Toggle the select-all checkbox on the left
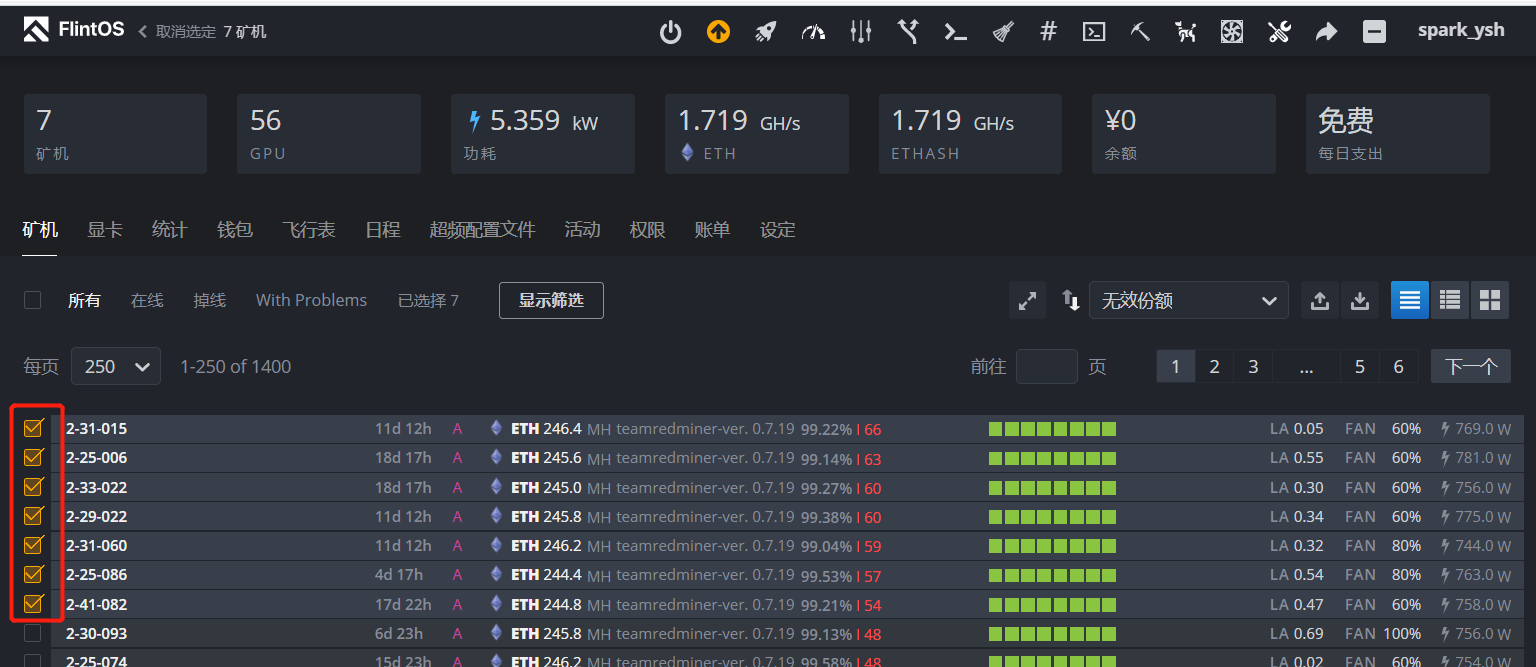This screenshot has width=1536, height=667. (32, 300)
